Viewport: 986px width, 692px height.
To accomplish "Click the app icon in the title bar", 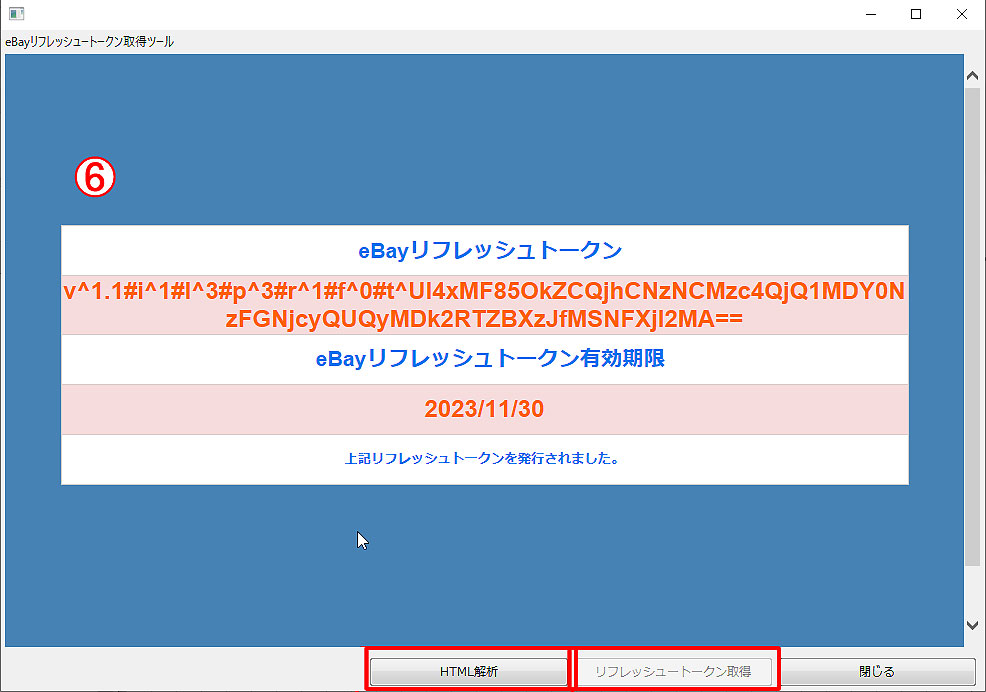I will tap(16, 13).
